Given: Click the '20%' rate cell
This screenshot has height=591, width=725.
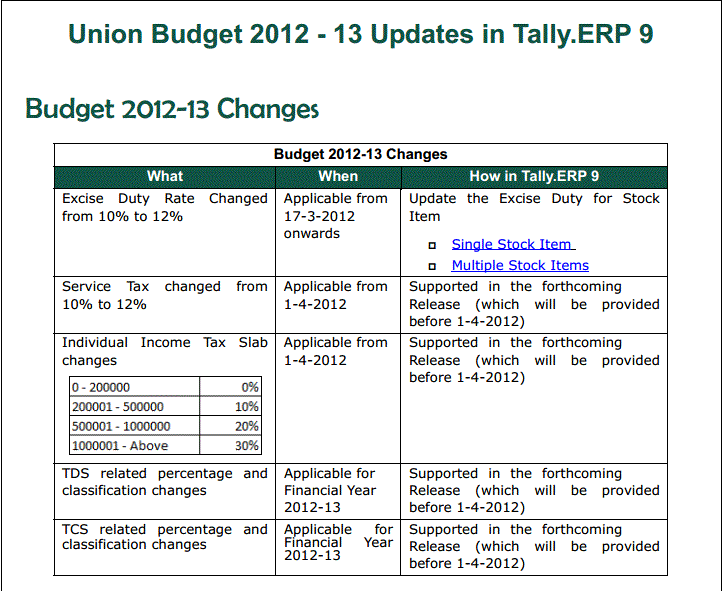Looking at the screenshot, I should click(x=231, y=426).
